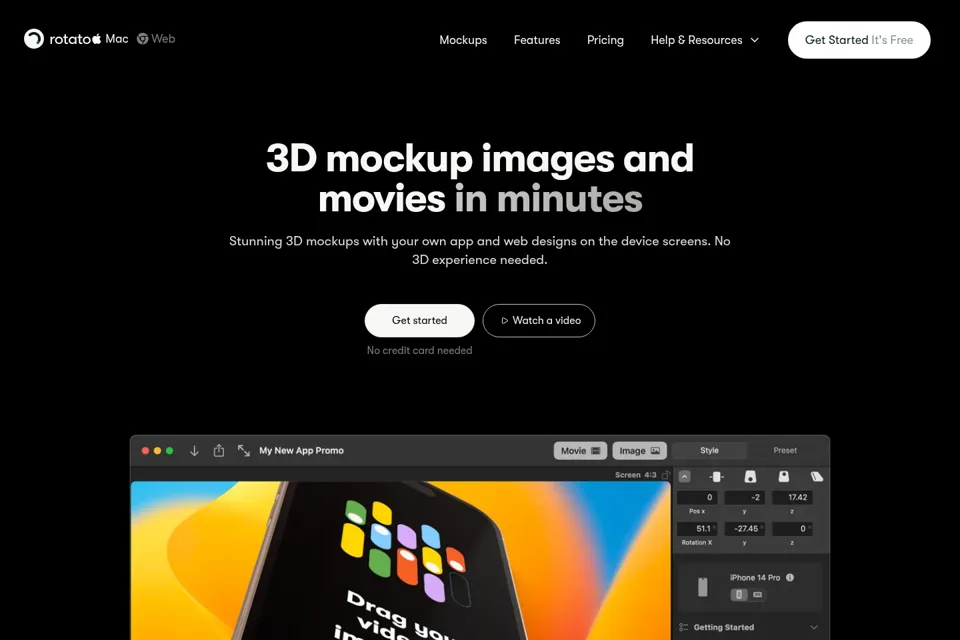Expand the Getting Started section chevron
The height and width of the screenshot is (640, 960).
(x=814, y=627)
